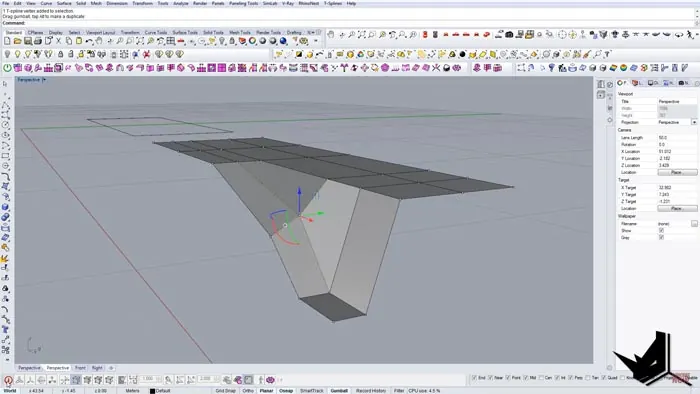Click the four-viewport layout icon

pos(171,41)
